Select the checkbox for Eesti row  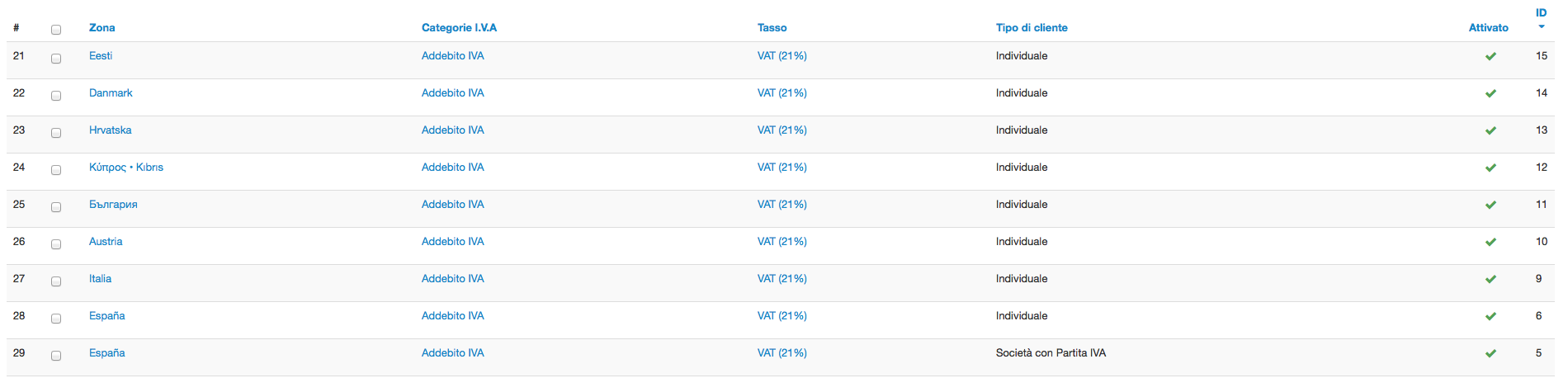point(56,59)
